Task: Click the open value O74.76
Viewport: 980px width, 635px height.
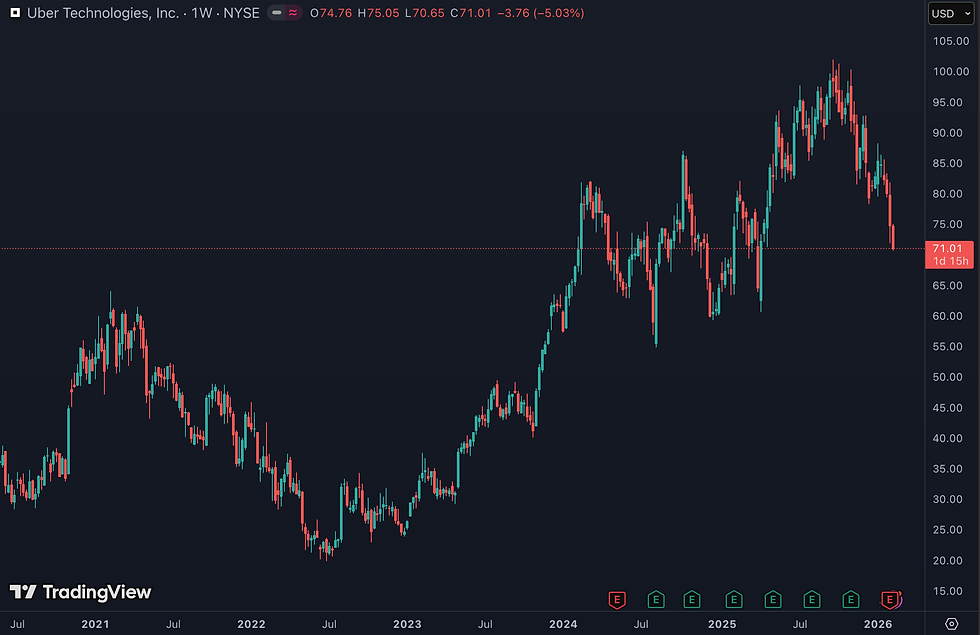Action: click(331, 13)
